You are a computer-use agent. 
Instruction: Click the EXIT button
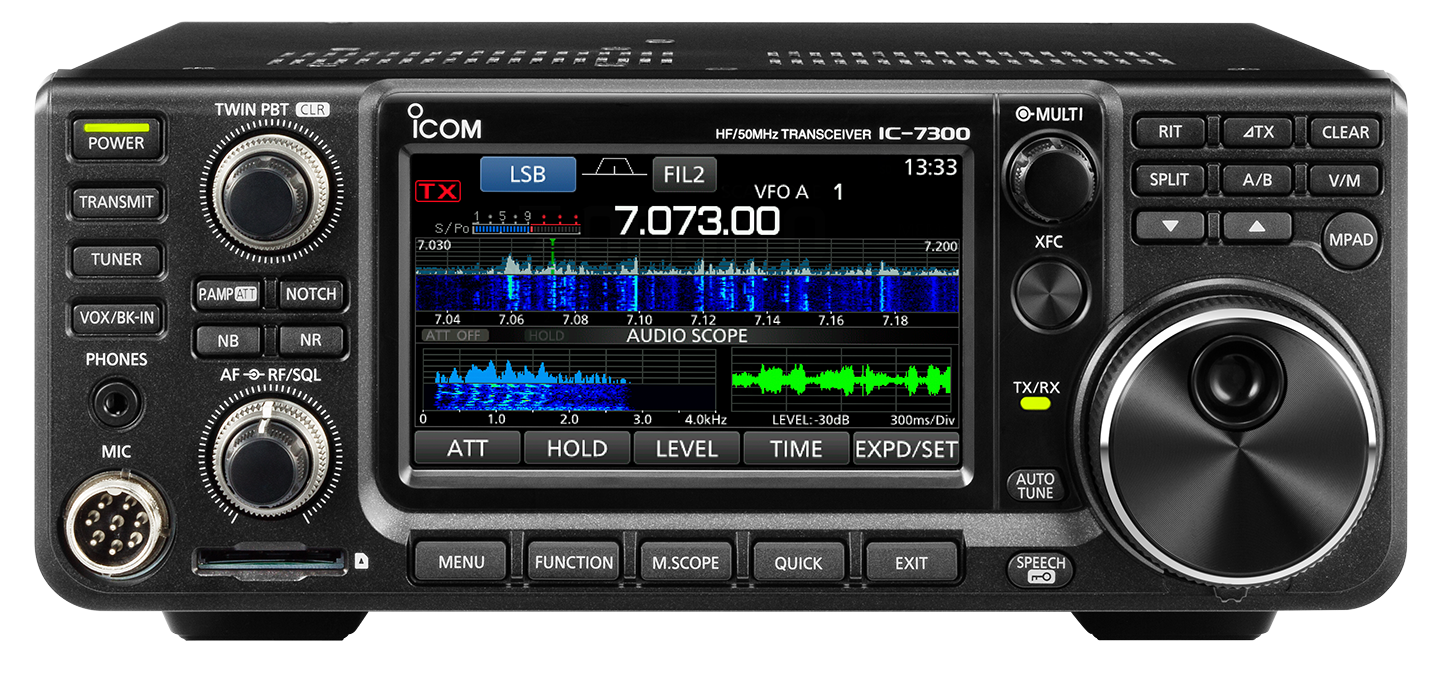pyautogui.click(x=911, y=563)
